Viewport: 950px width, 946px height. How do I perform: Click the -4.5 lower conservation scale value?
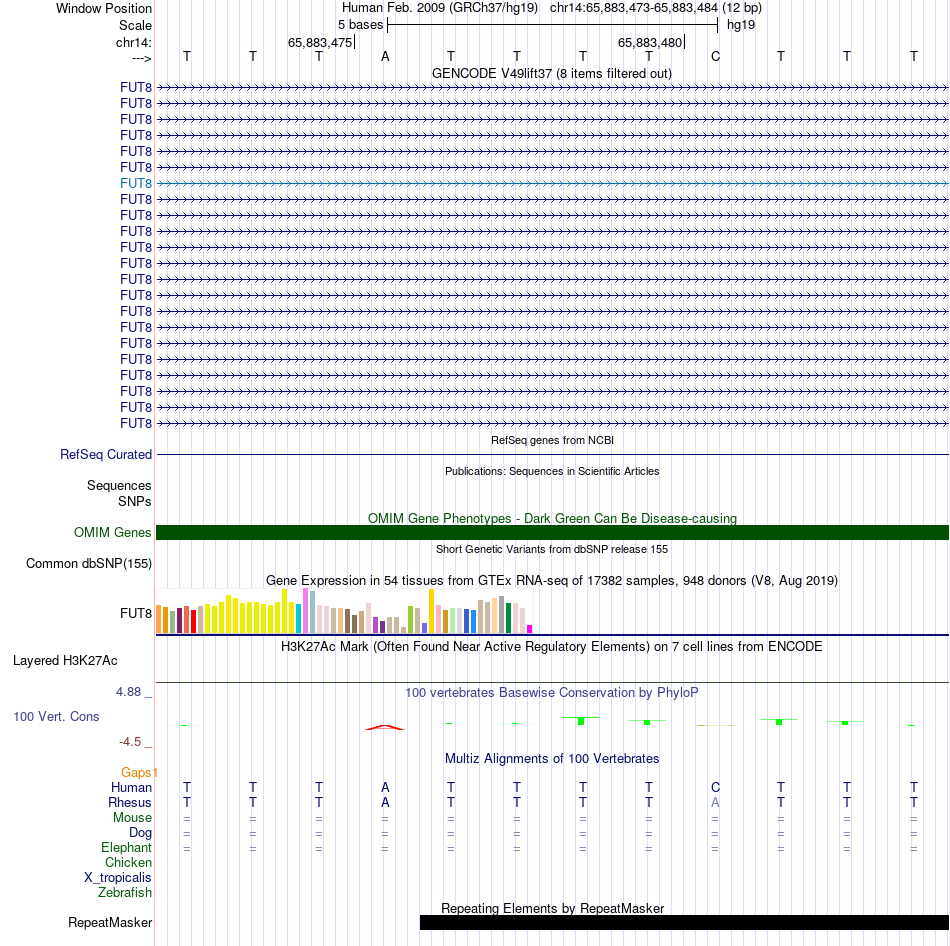click(130, 742)
